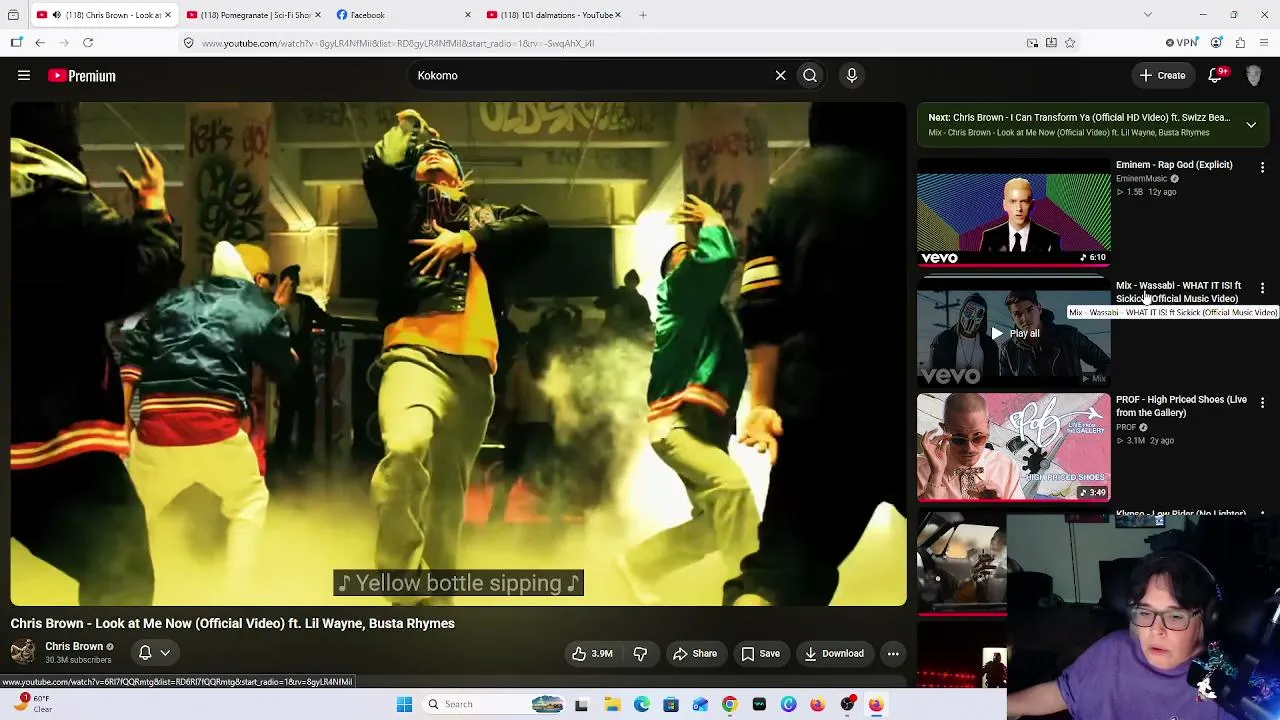Viewport: 1280px width, 720px height.
Task: Launch Microsoft Edge from the taskbar
Action: coord(641,704)
